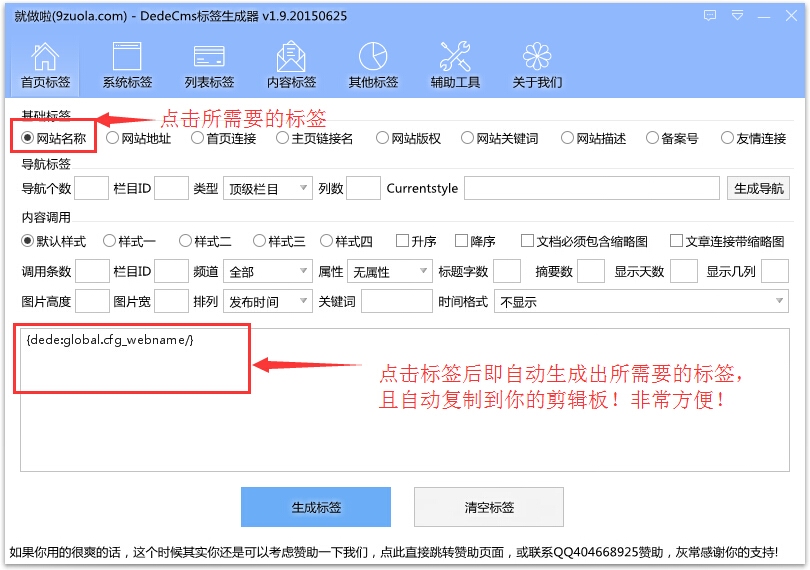This screenshot has width=810, height=570.
Task: Select the 默认样式 radio option
Action: 54,241
